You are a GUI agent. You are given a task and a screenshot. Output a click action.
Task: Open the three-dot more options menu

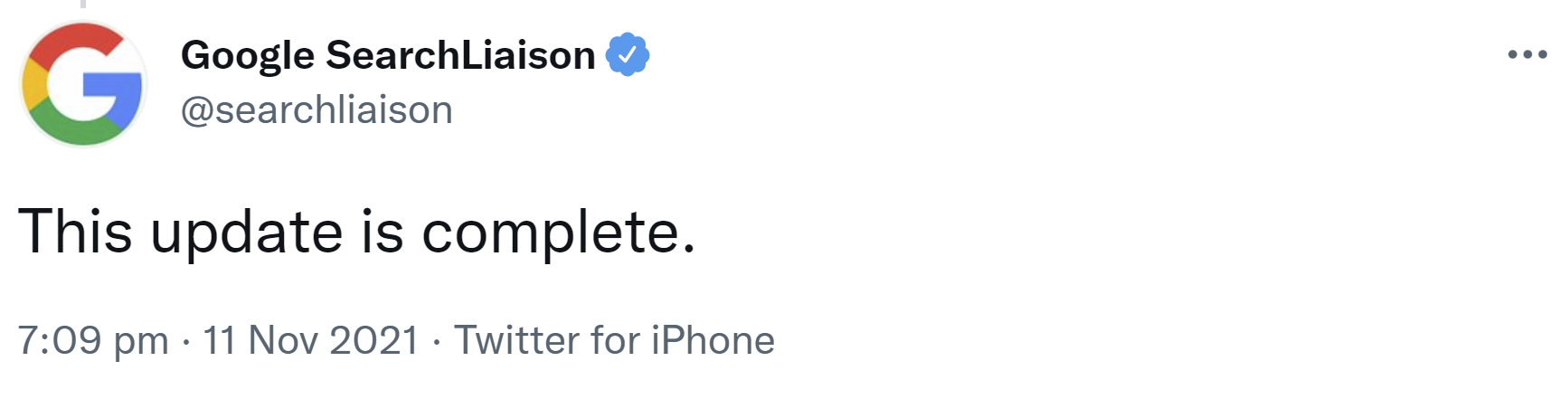tap(1526, 54)
